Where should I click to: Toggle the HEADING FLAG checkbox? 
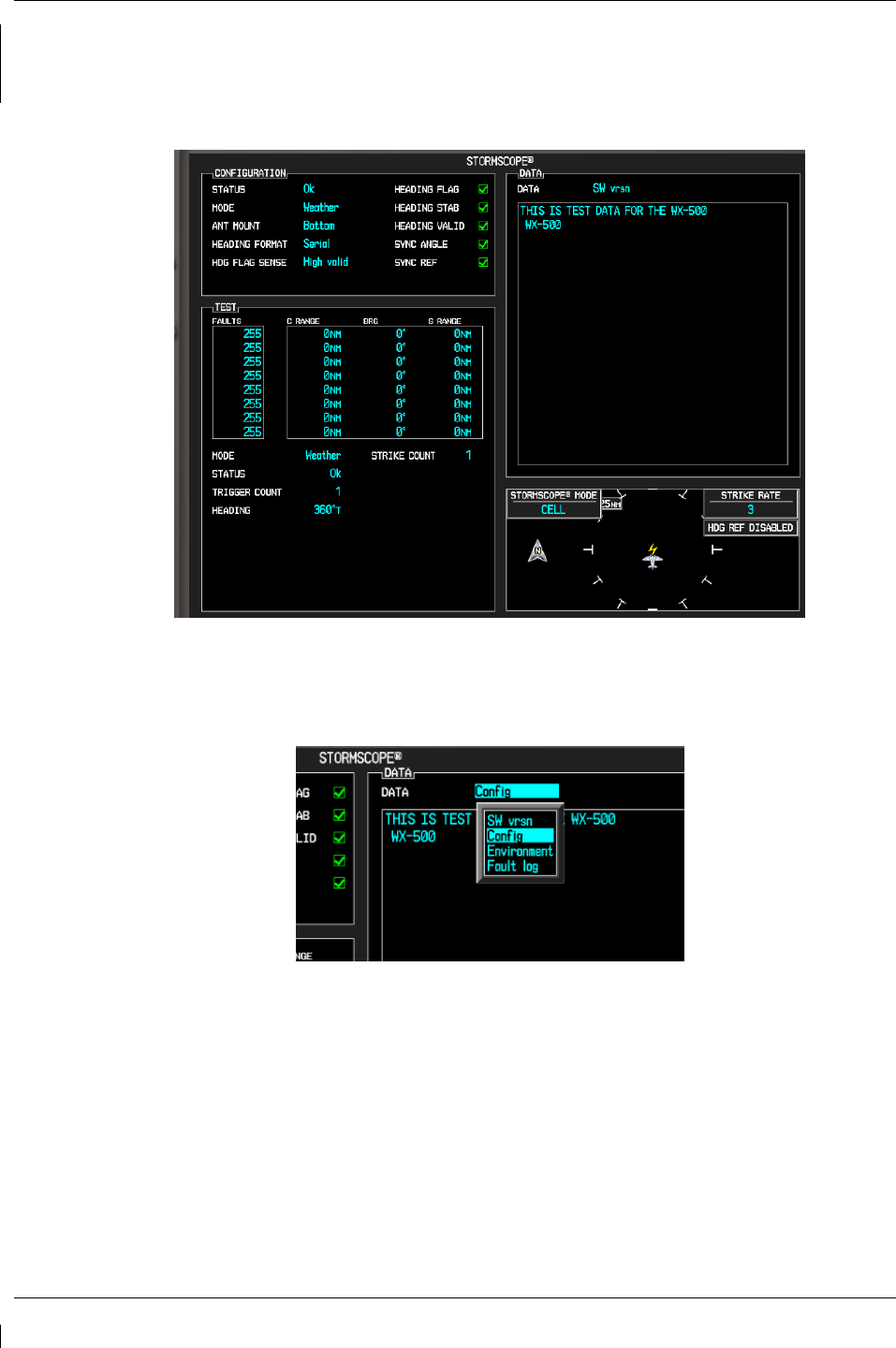click(483, 189)
